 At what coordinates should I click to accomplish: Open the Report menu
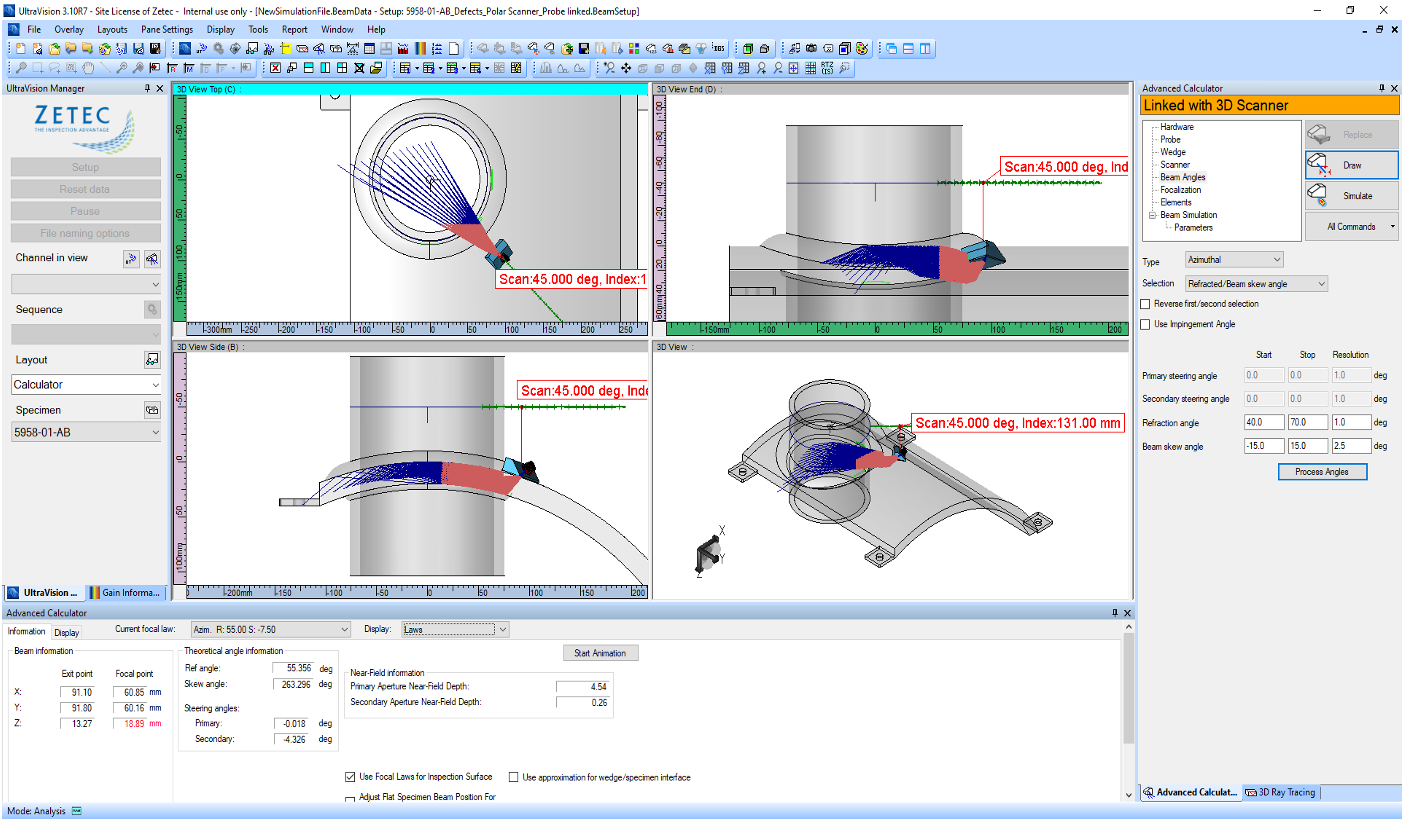(294, 29)
